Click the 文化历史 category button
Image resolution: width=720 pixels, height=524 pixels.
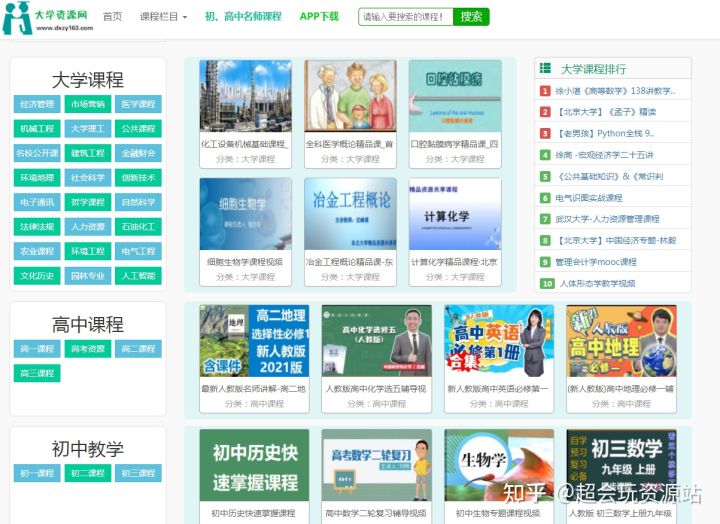coord(37,276)
